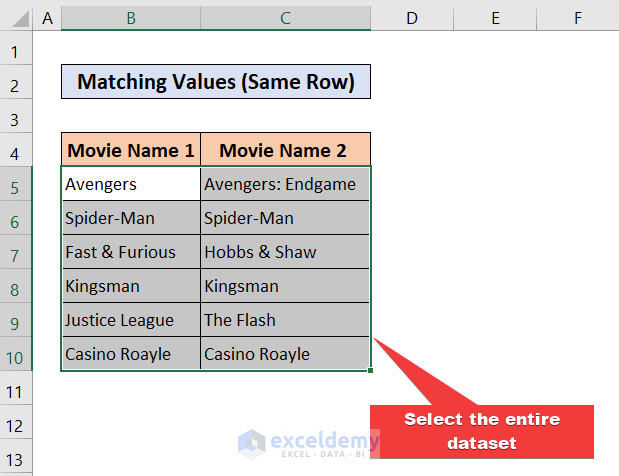619x476 pixels.
Task: Click column D header
Action: click(x=412, y=17)
